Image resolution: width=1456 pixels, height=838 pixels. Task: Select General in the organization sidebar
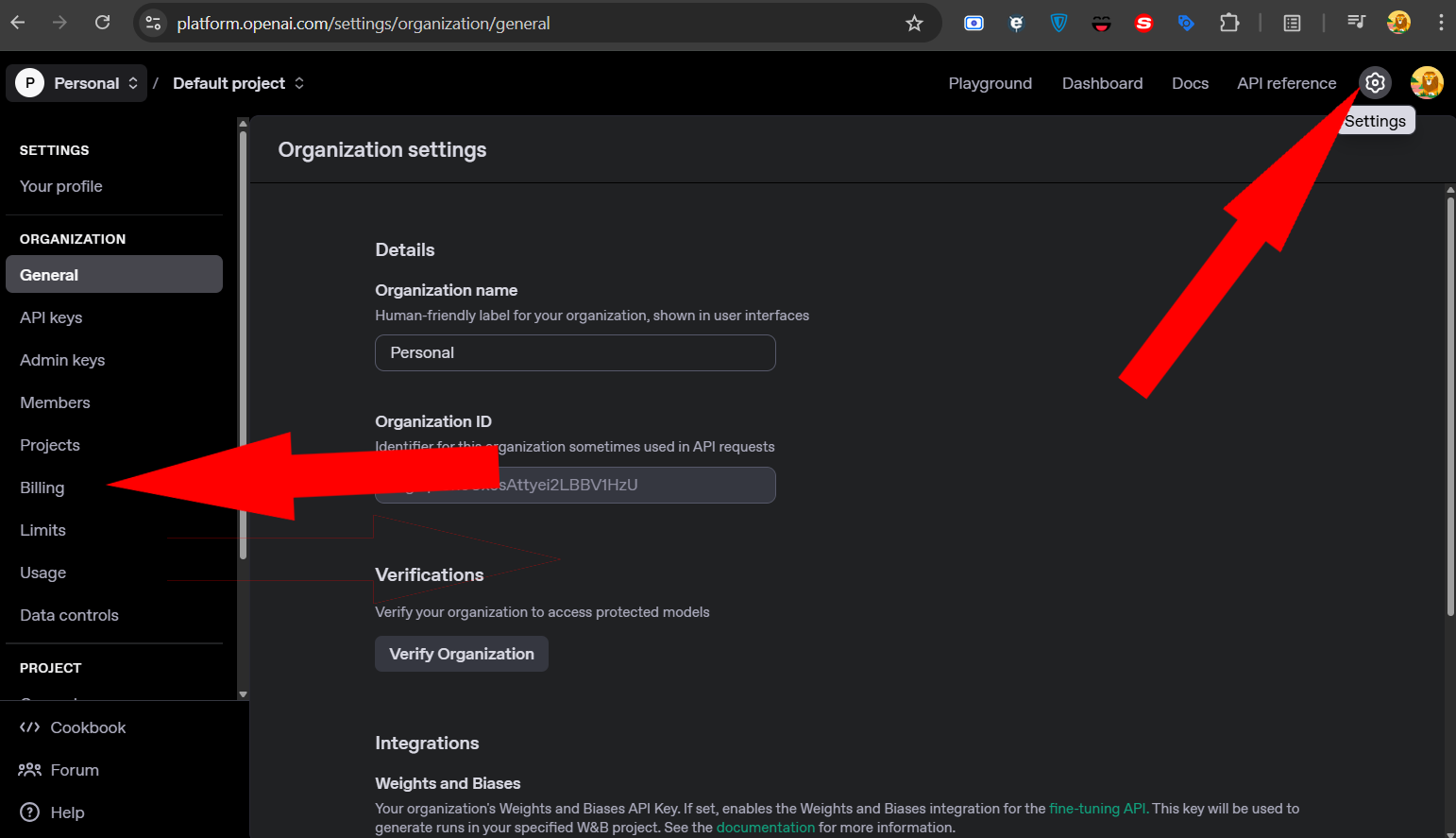[114, 274]
